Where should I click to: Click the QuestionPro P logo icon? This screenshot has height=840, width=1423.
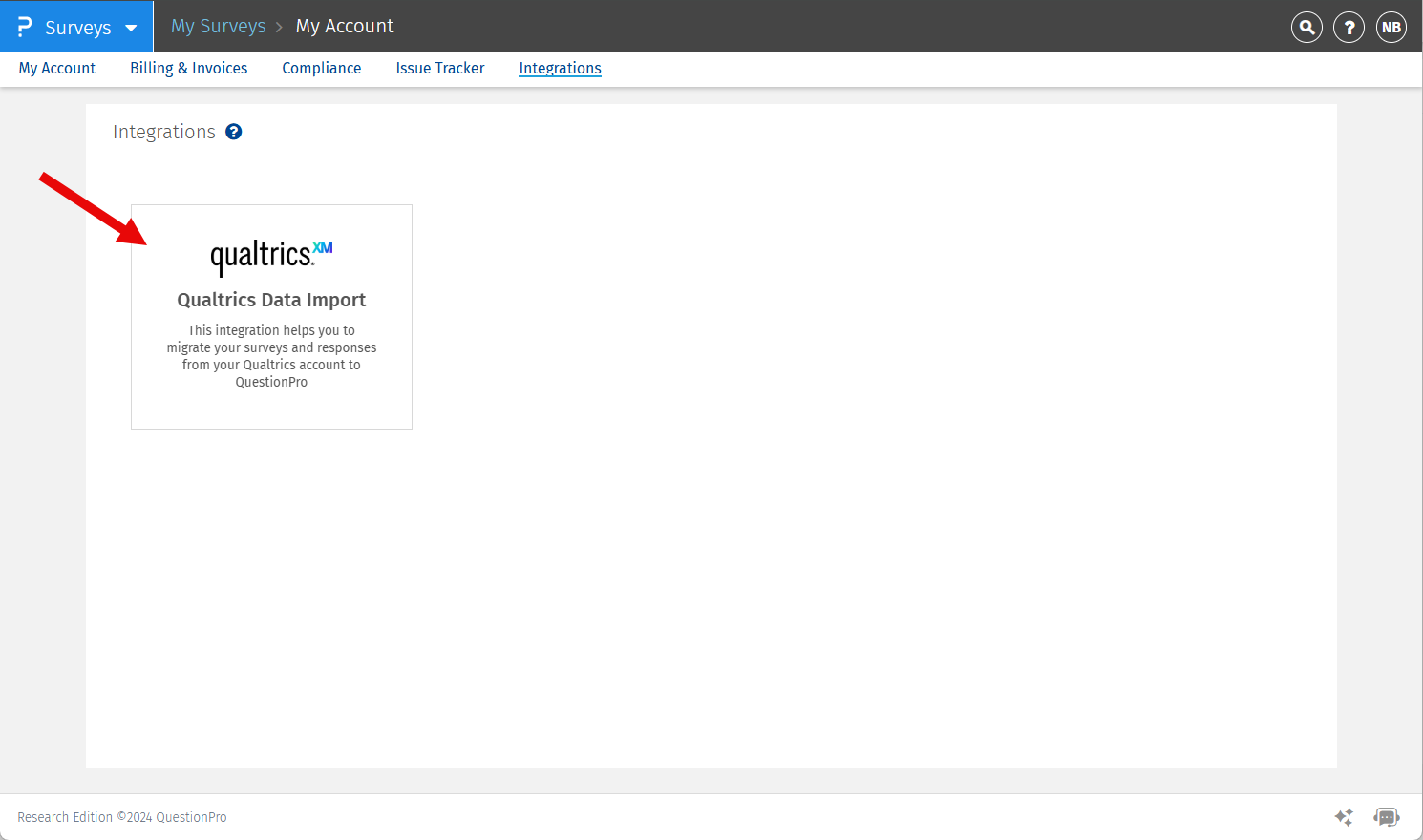(x=25, y=27)
